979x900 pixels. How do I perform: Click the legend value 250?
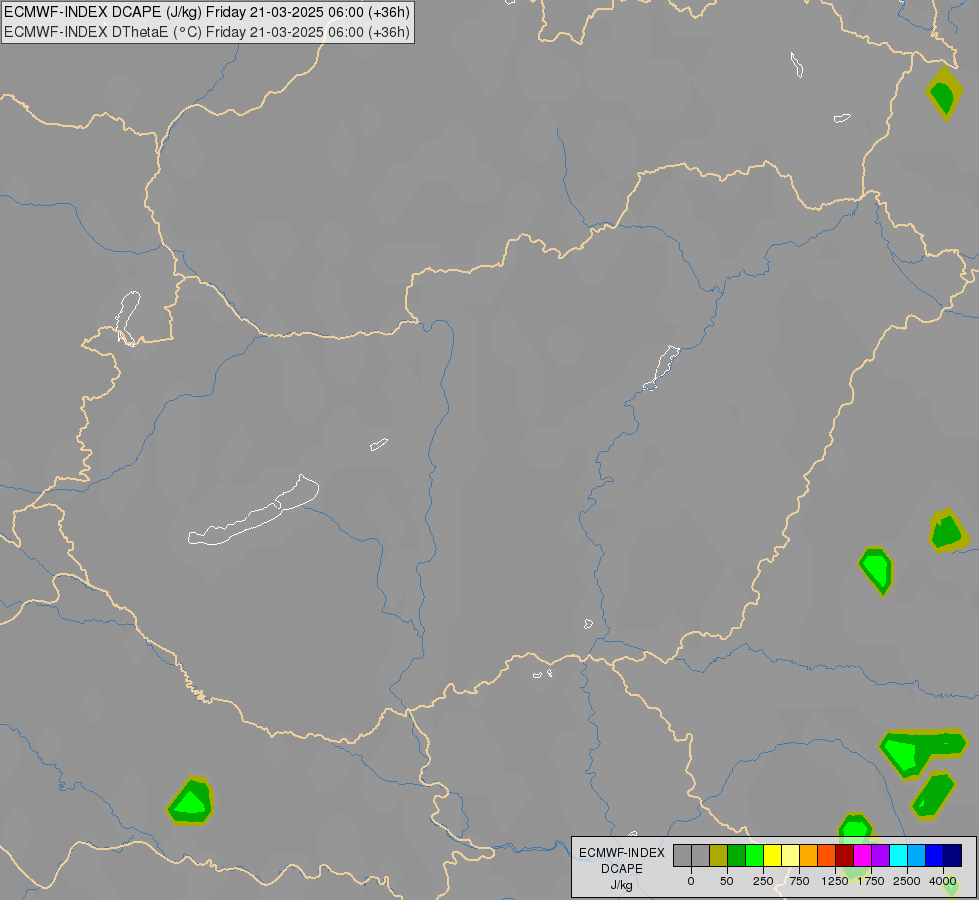point(763,881)
